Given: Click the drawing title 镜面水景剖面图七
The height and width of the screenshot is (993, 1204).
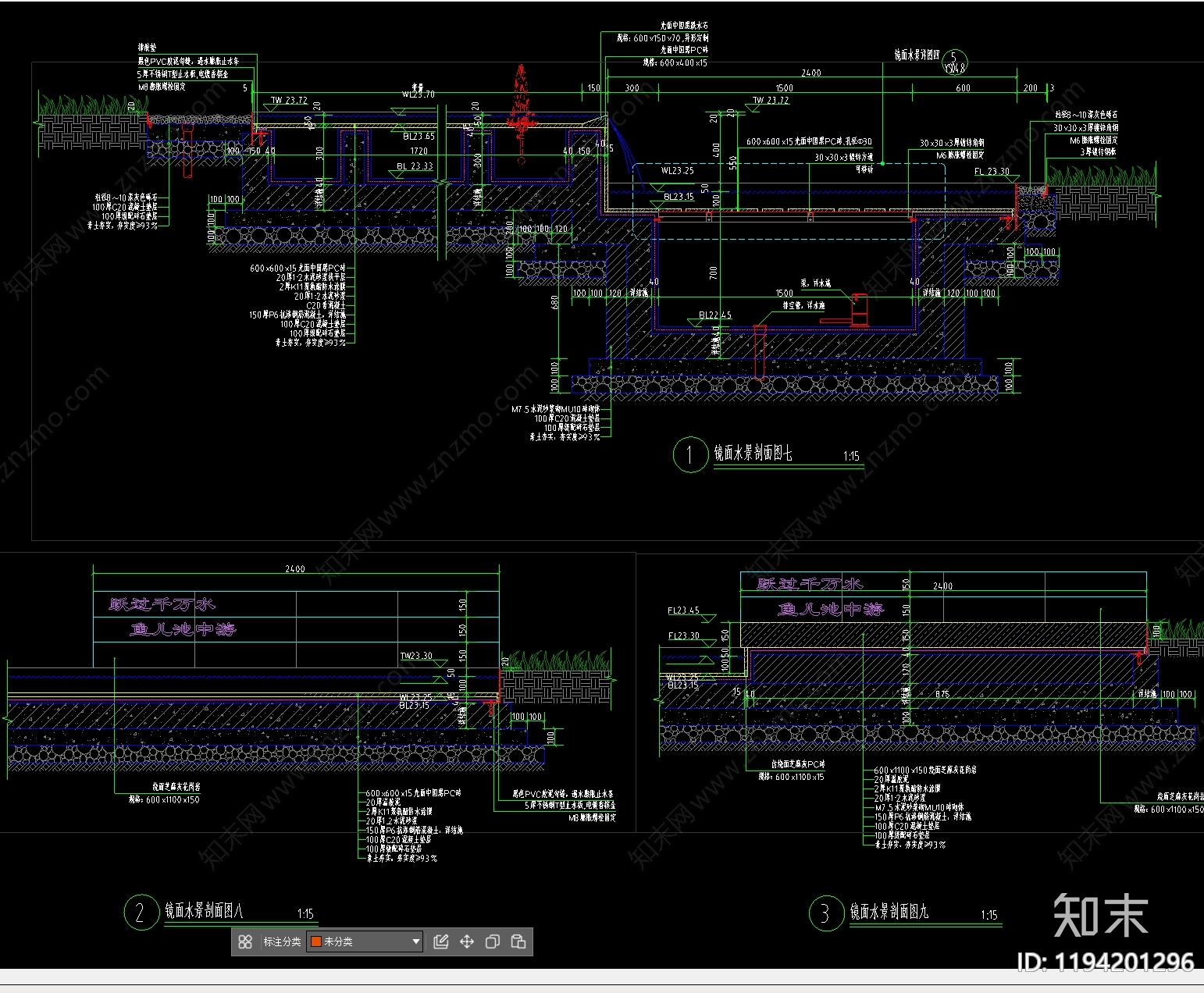Looking at the screenshot, I should click(x=753, y=454).
